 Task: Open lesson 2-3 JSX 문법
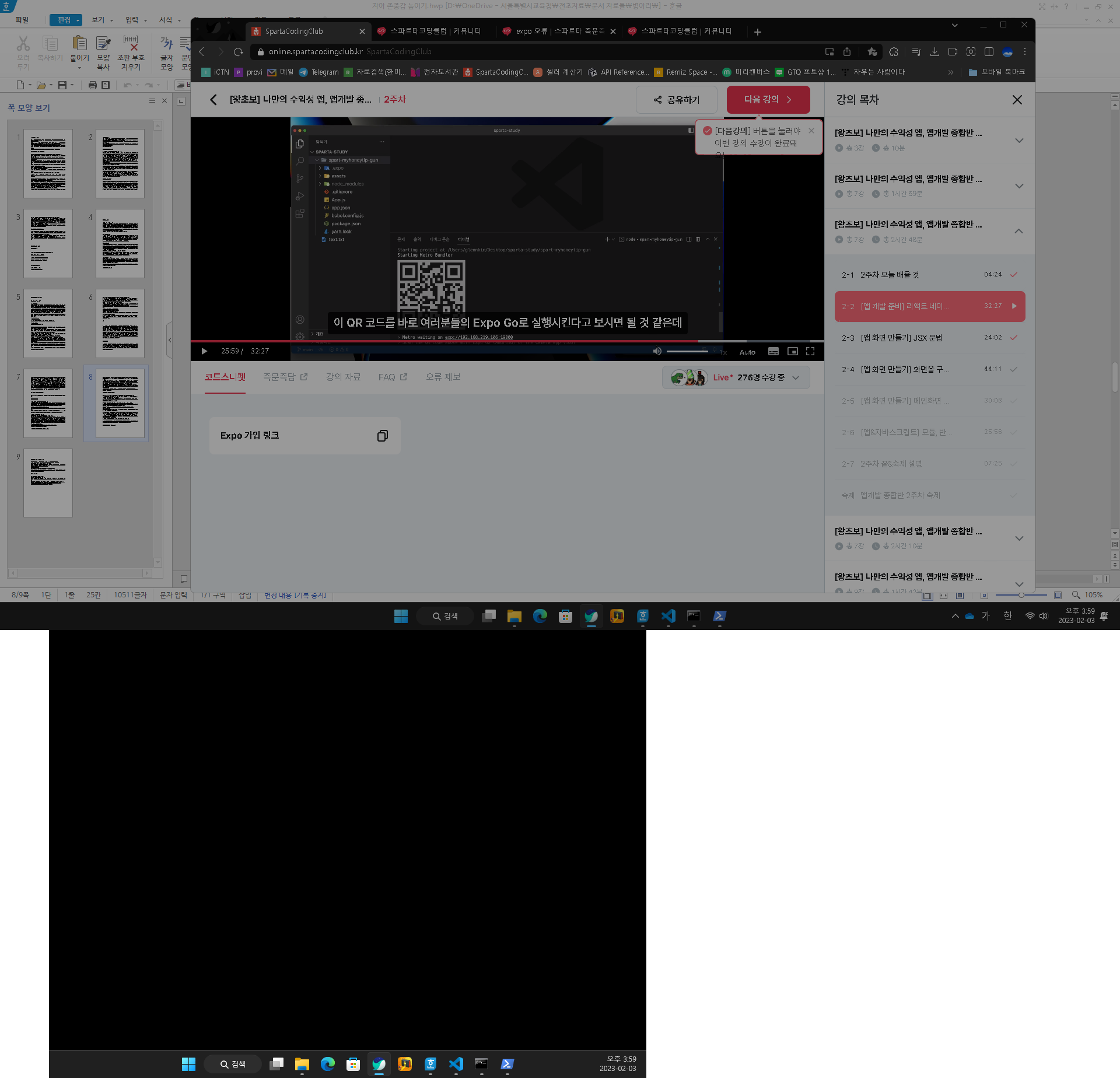pyautogui.click(x=930, y=338)
